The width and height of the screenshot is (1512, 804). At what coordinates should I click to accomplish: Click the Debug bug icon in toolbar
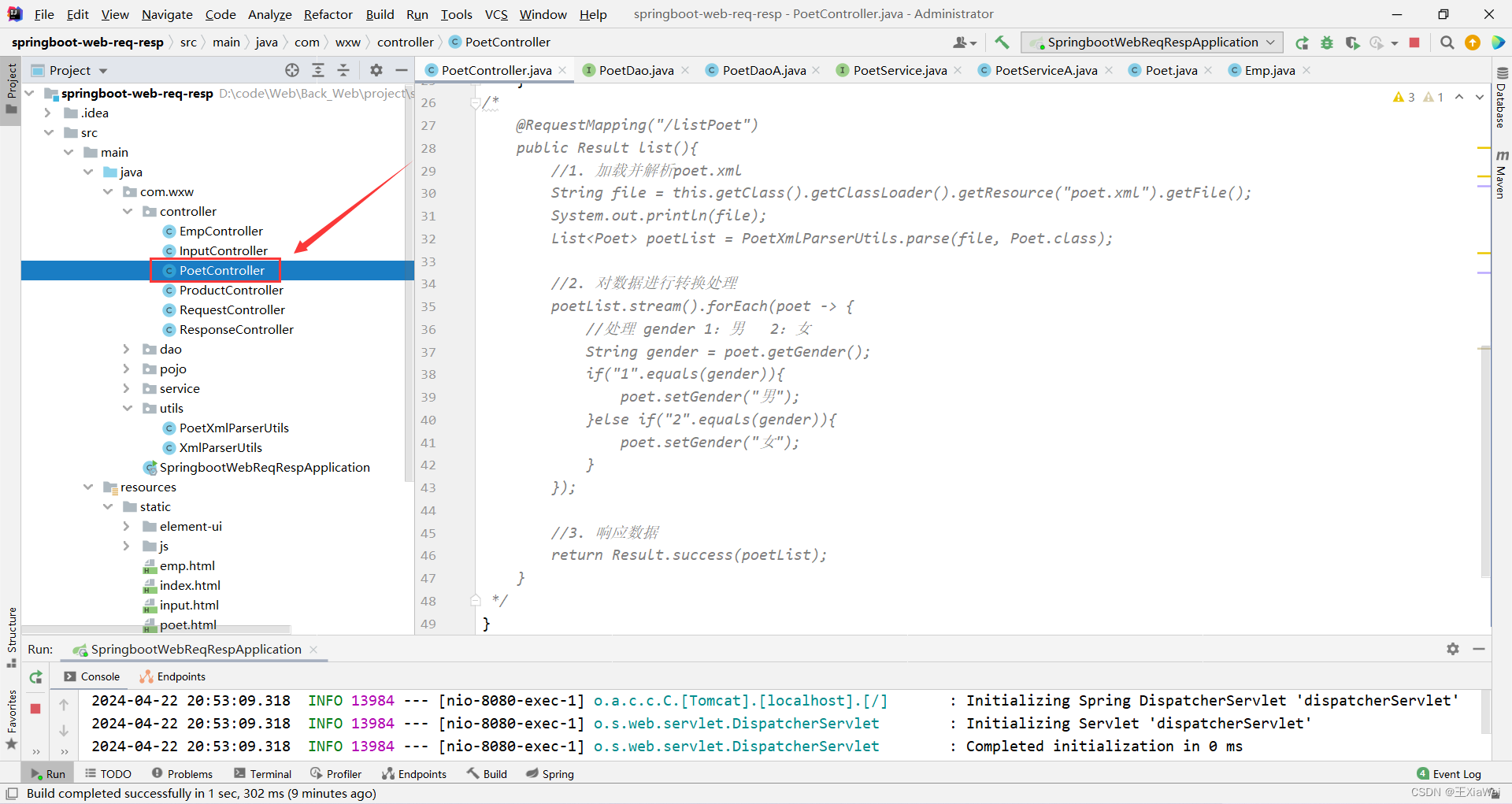coord(1327,43)
